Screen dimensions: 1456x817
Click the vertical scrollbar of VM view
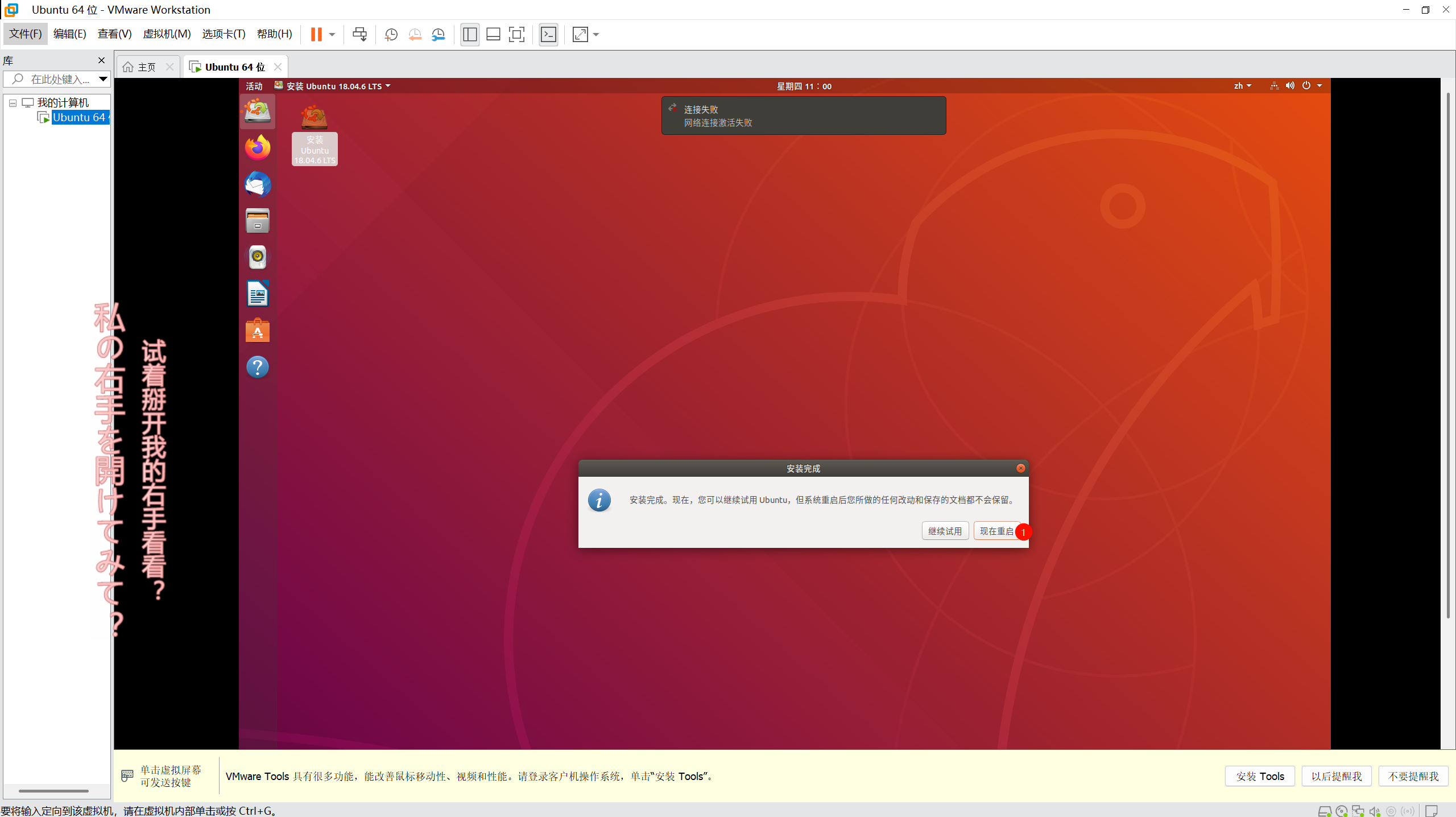point(1447,353)
